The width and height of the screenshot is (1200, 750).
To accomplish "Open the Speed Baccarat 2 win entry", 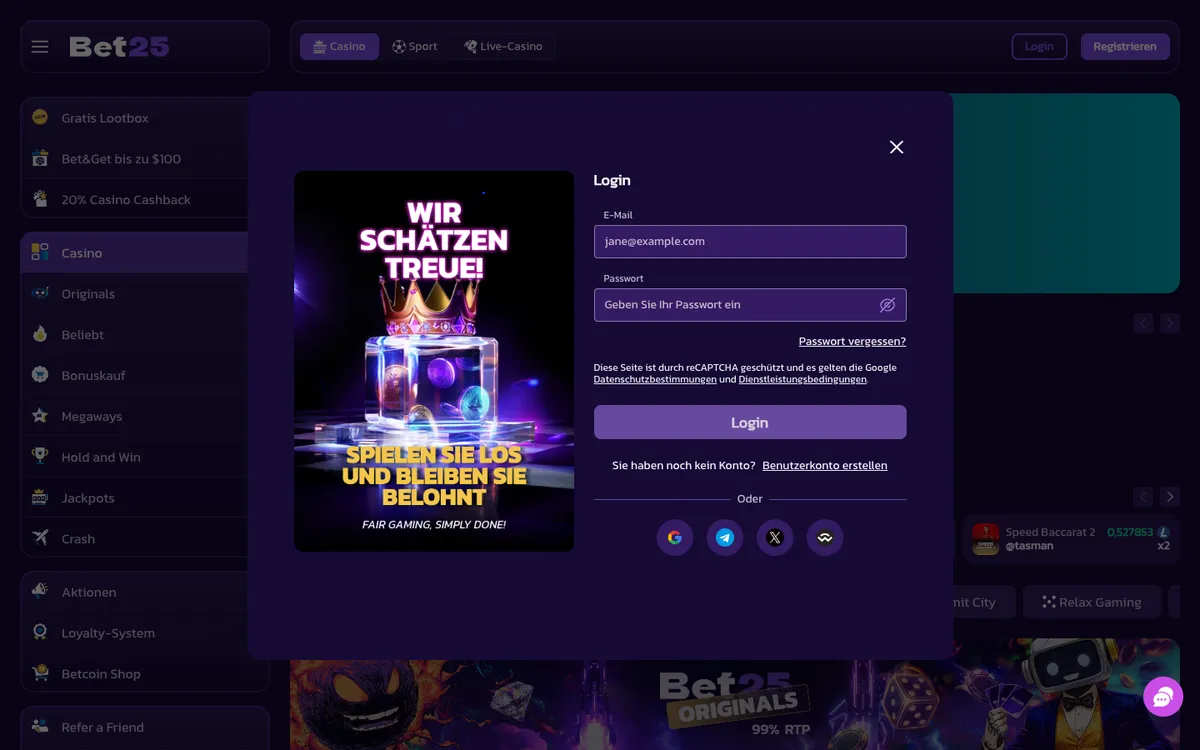I will [1071, 540].
